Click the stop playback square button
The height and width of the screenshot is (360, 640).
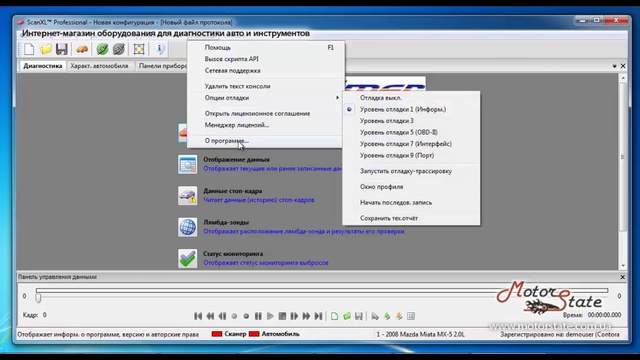[x=282, y=316]
